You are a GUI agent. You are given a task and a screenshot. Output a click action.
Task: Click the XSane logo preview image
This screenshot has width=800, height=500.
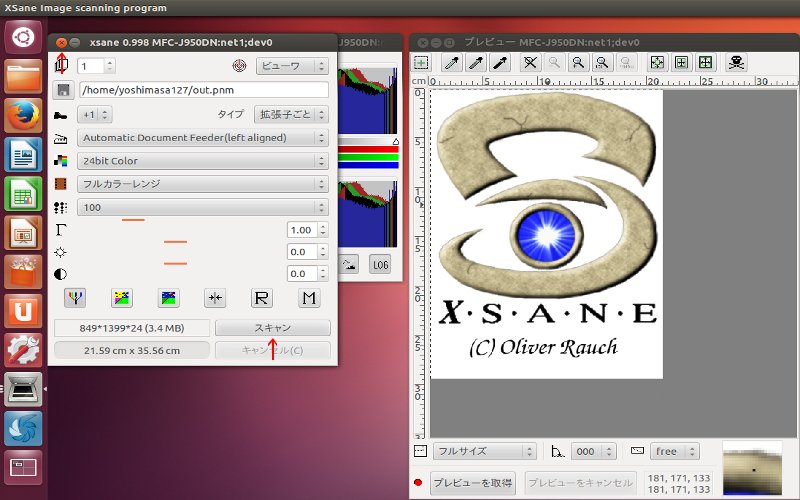click(546, 234)
